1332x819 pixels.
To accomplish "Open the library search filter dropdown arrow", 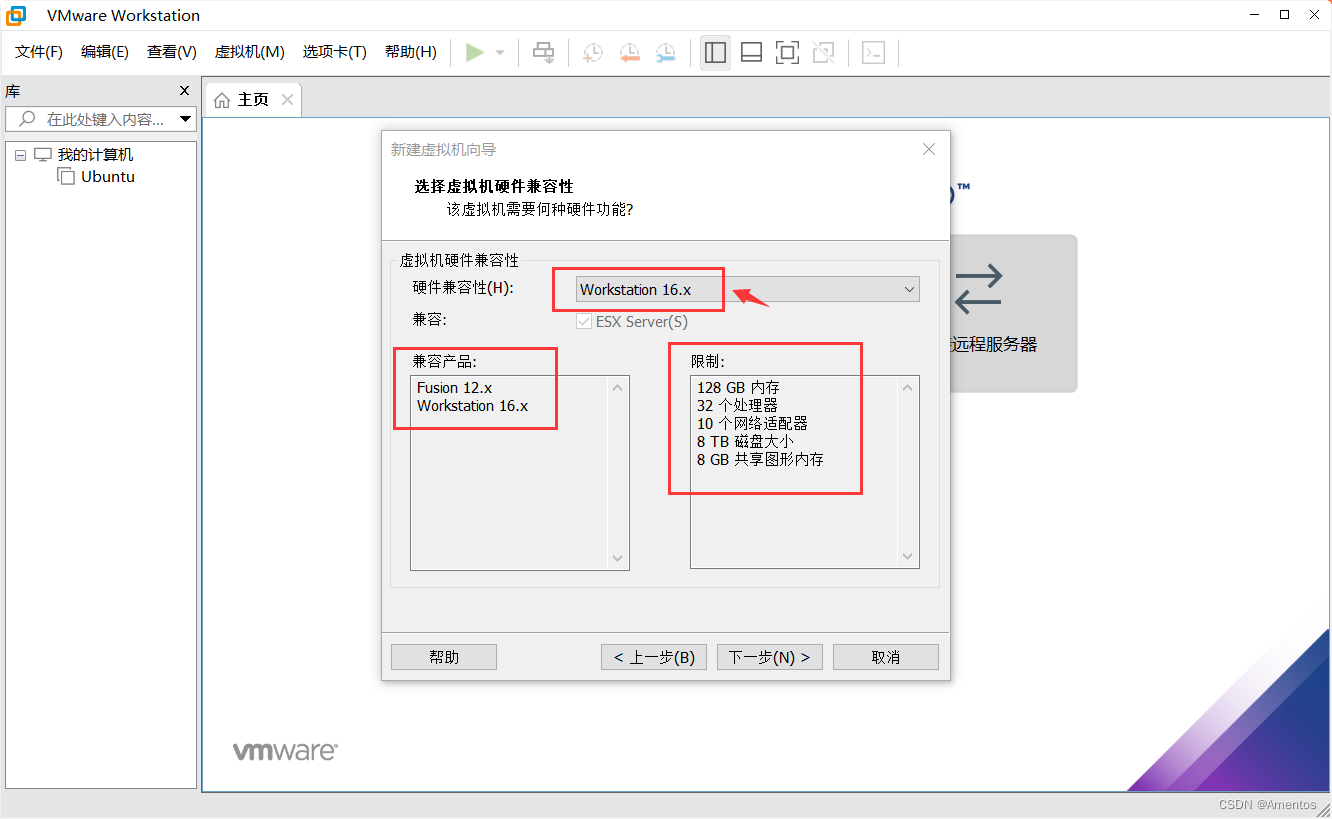I will pyautogui.click(x=186, y=119).
